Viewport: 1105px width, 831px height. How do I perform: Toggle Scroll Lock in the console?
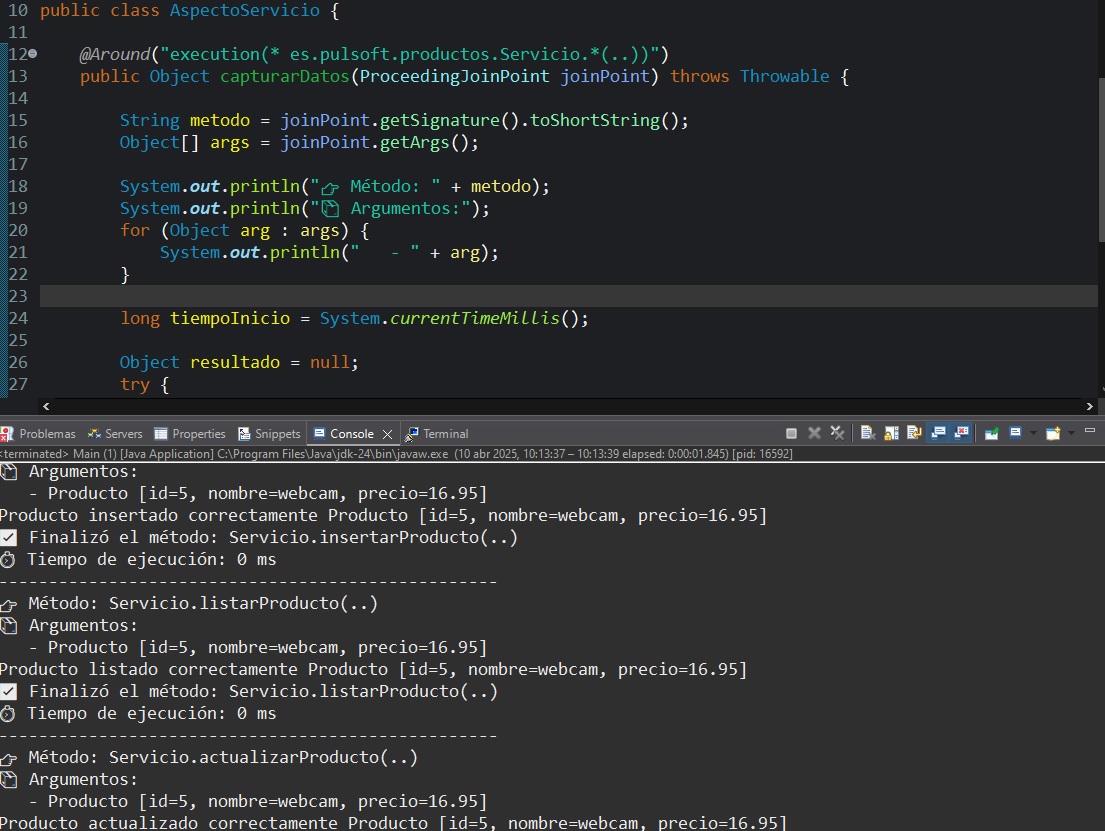click(890, 434)
